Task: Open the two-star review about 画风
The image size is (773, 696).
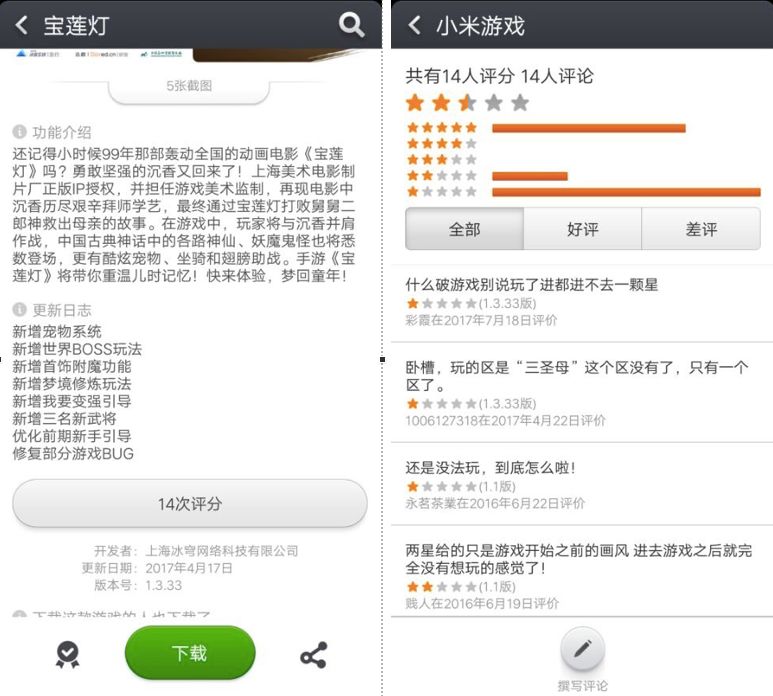Action: pos(578,559)
